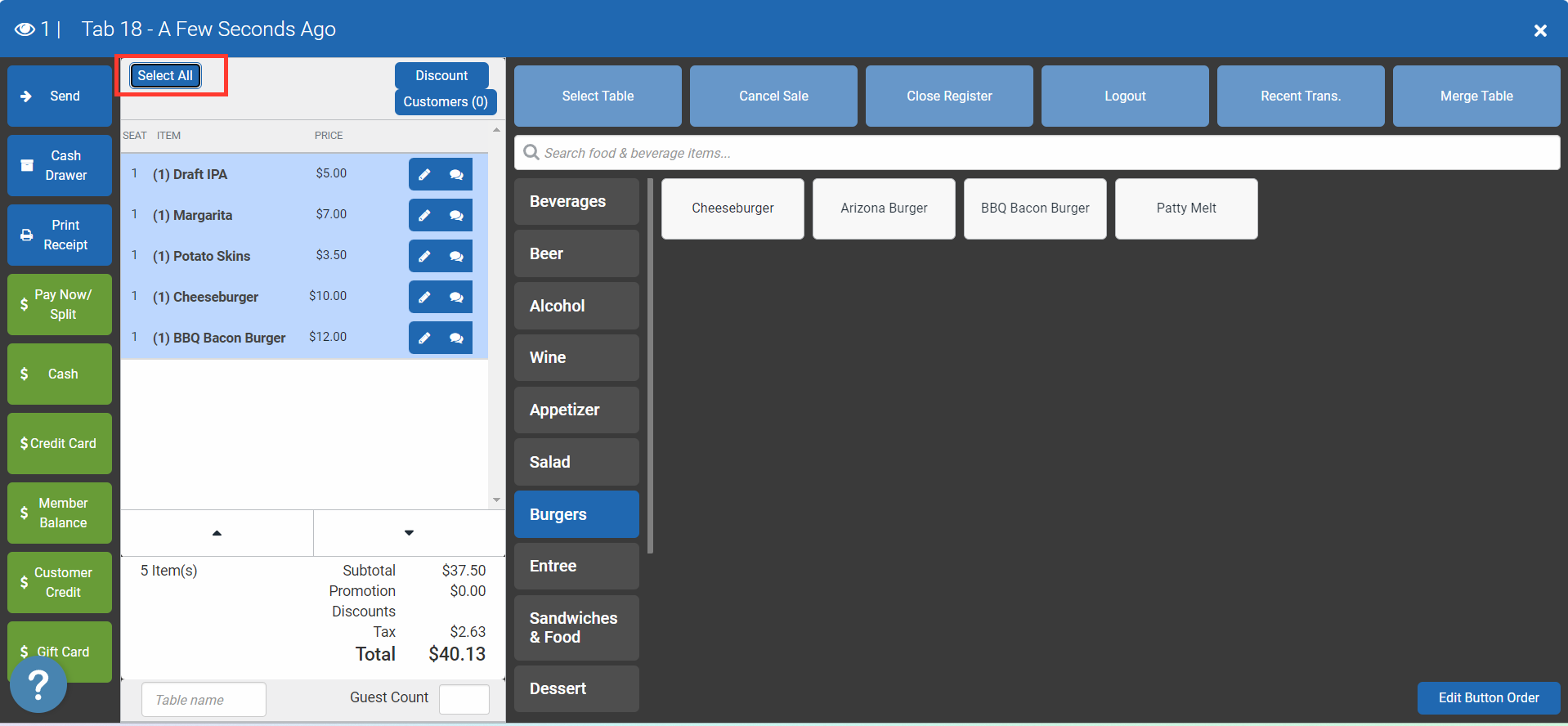1568x726 pixels.
Task: Add comment to Margarita item
Action: pyautogui.click(x=456, y=215)
